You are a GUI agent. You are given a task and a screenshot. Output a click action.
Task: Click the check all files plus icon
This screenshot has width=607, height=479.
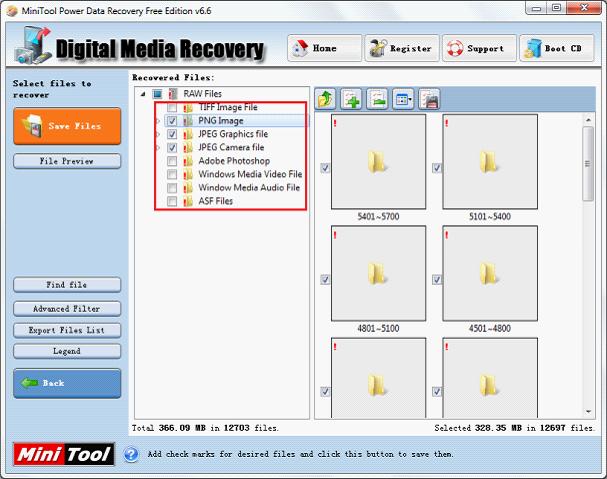click(351, 100)
